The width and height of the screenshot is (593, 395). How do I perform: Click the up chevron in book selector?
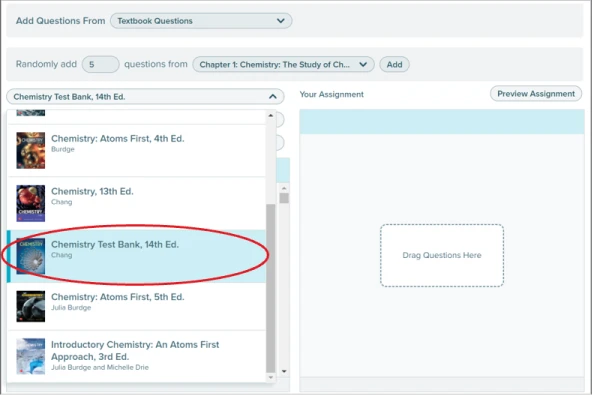point(273,97)
